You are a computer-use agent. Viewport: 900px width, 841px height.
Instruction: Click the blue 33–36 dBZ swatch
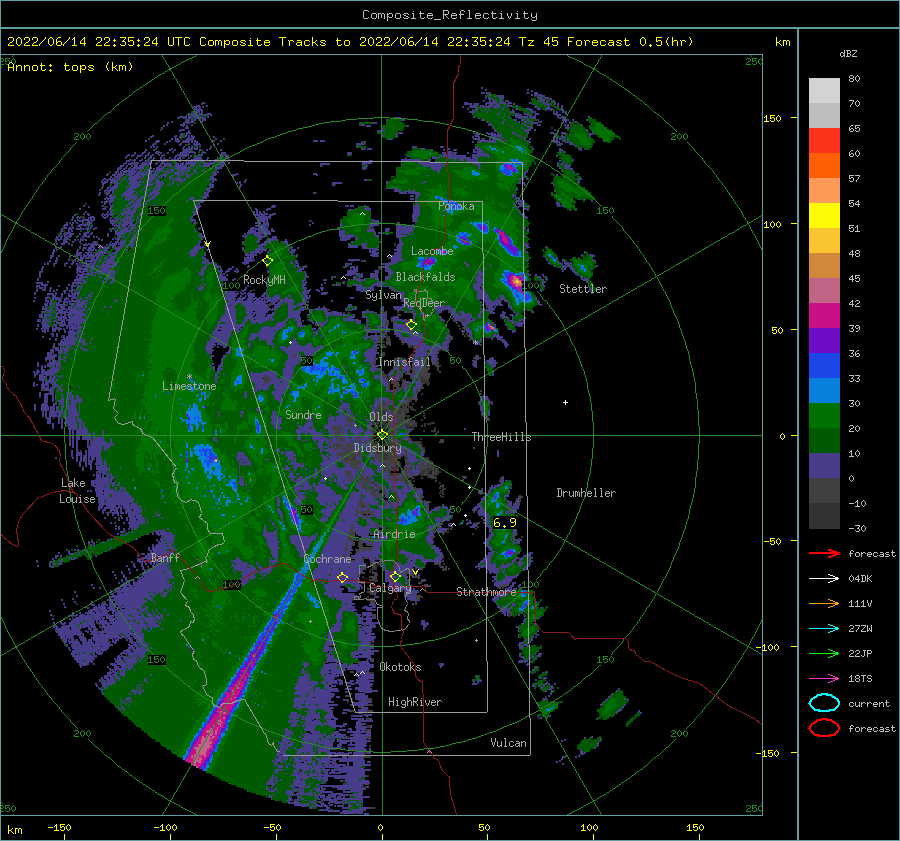click(824, 366)
